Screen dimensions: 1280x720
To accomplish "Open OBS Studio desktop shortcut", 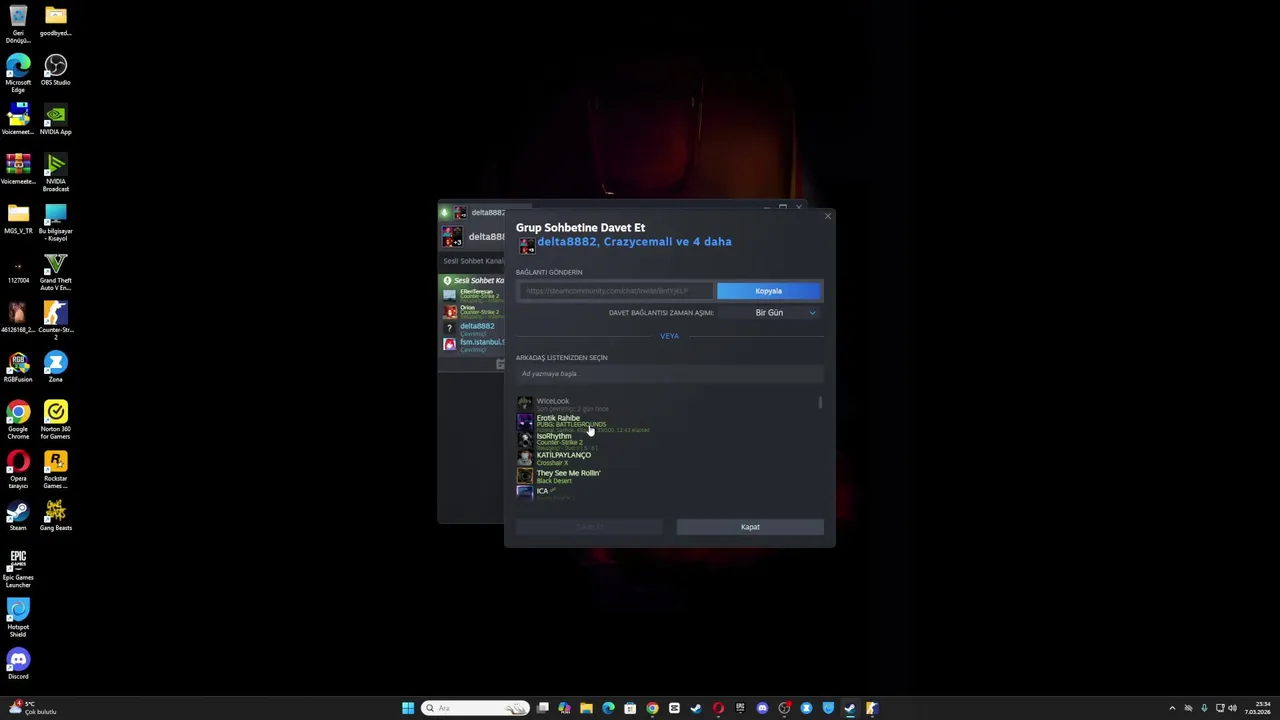I will click(x=55, y=70).
